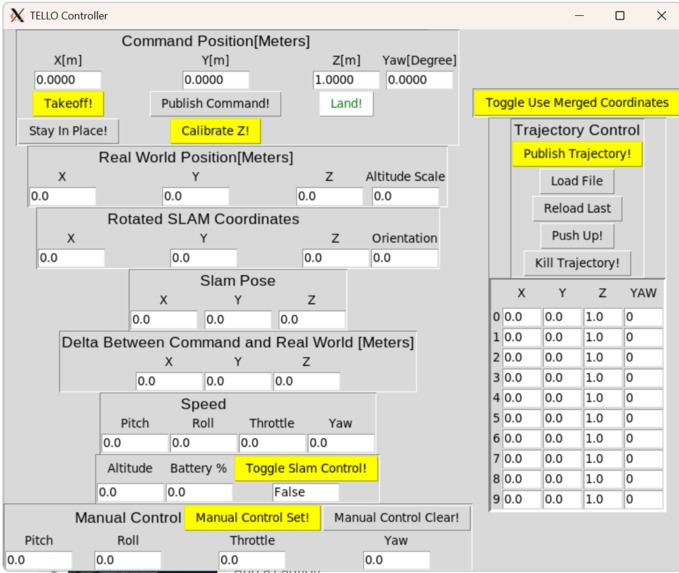This screenshot has height=573, width=679.
Task: Click the Publish Command! button
Action: tap(215, 104)
